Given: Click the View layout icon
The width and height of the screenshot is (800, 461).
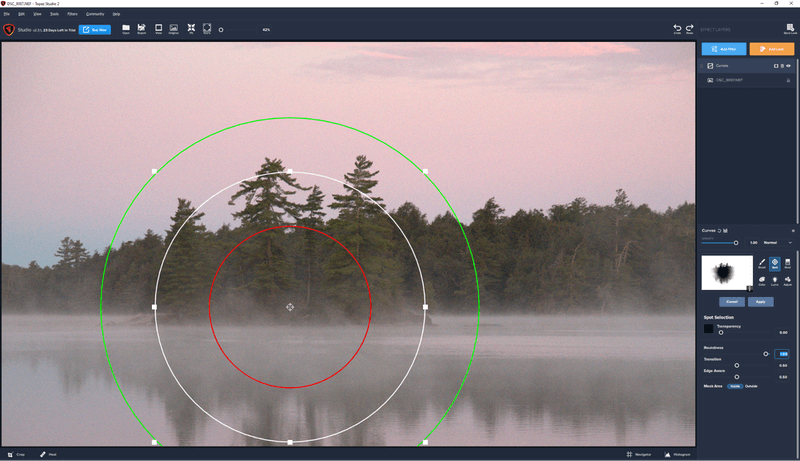Looking at the screenshot, I should [158, 29].
